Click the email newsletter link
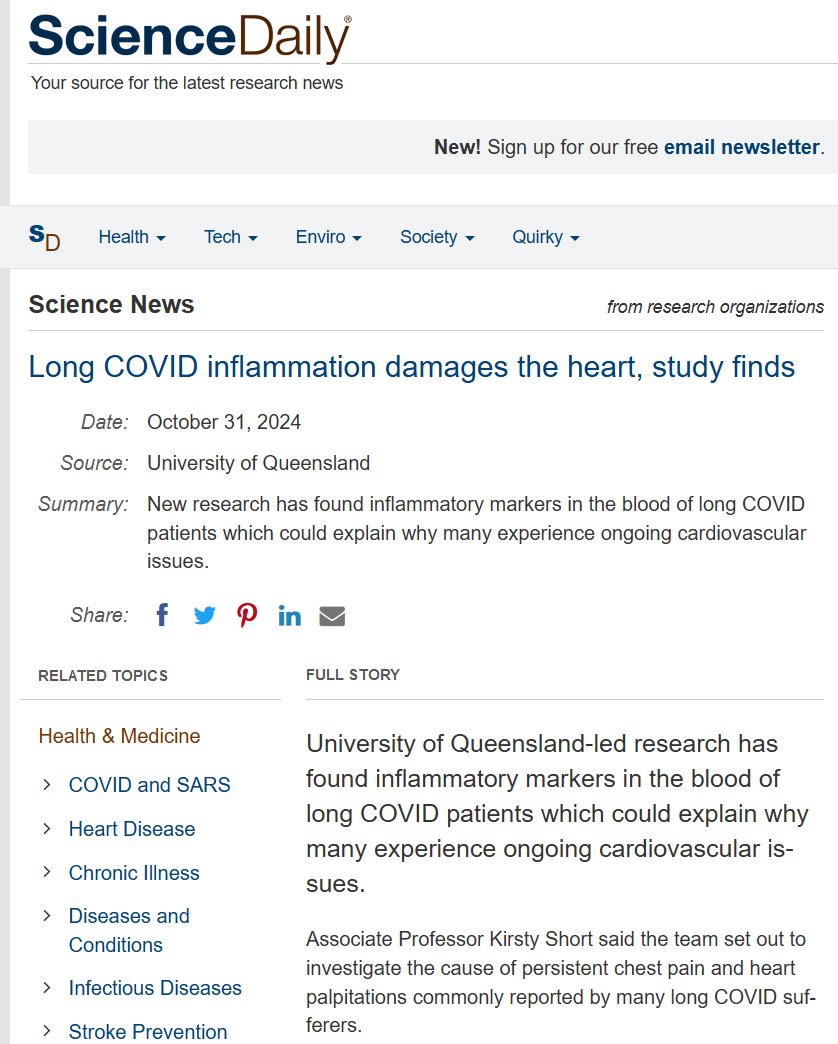This screenshot has width=838, height=1044. tap(741, 147)
